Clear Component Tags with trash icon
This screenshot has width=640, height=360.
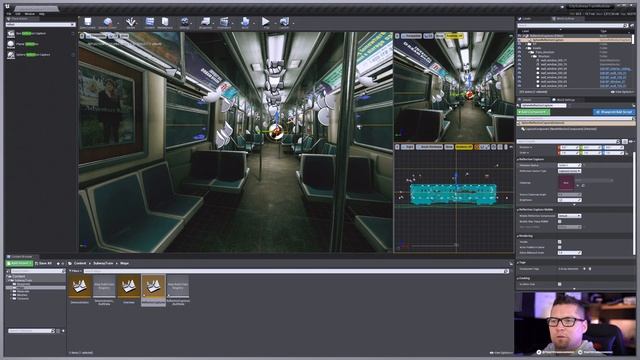(x=590, y=269)
